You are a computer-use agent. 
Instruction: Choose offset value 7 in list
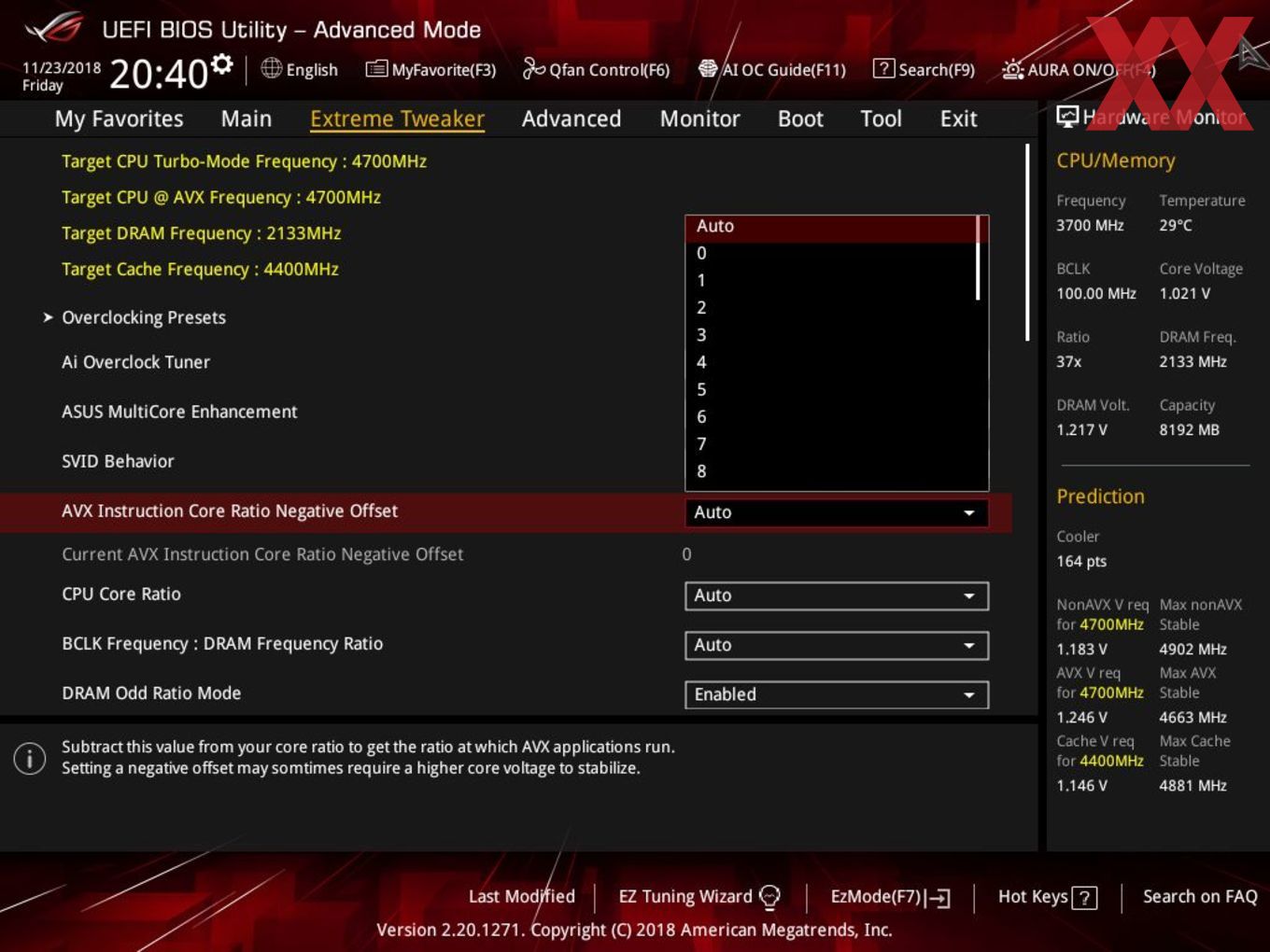[x=831, y=444]
